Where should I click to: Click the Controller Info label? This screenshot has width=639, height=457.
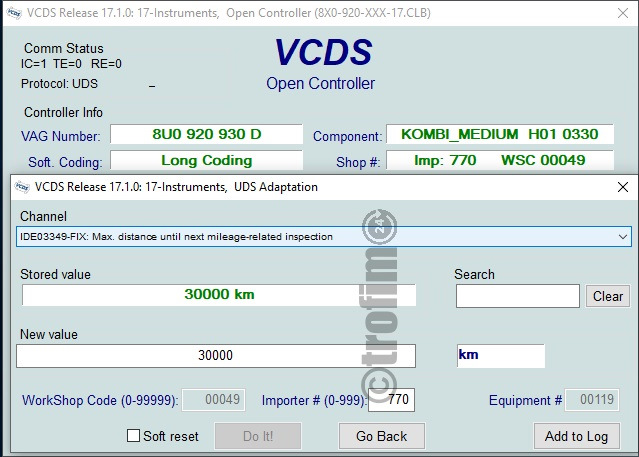[x=63, y=113]
